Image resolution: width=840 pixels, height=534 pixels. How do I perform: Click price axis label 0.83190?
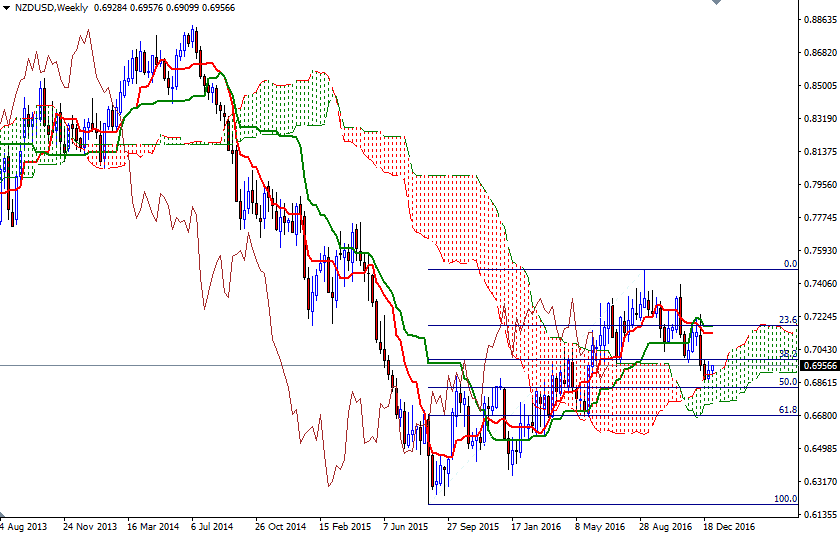pos(820,119)
